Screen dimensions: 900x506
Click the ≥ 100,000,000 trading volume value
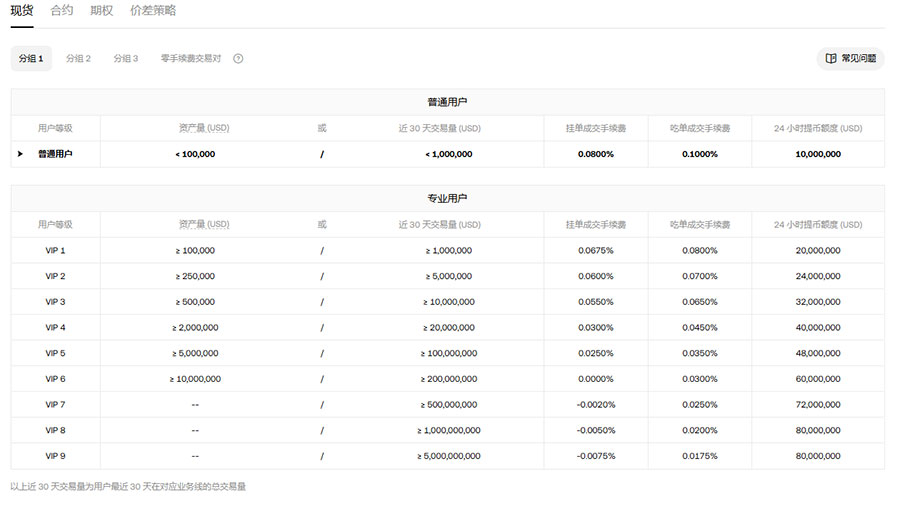pos(449,353)
